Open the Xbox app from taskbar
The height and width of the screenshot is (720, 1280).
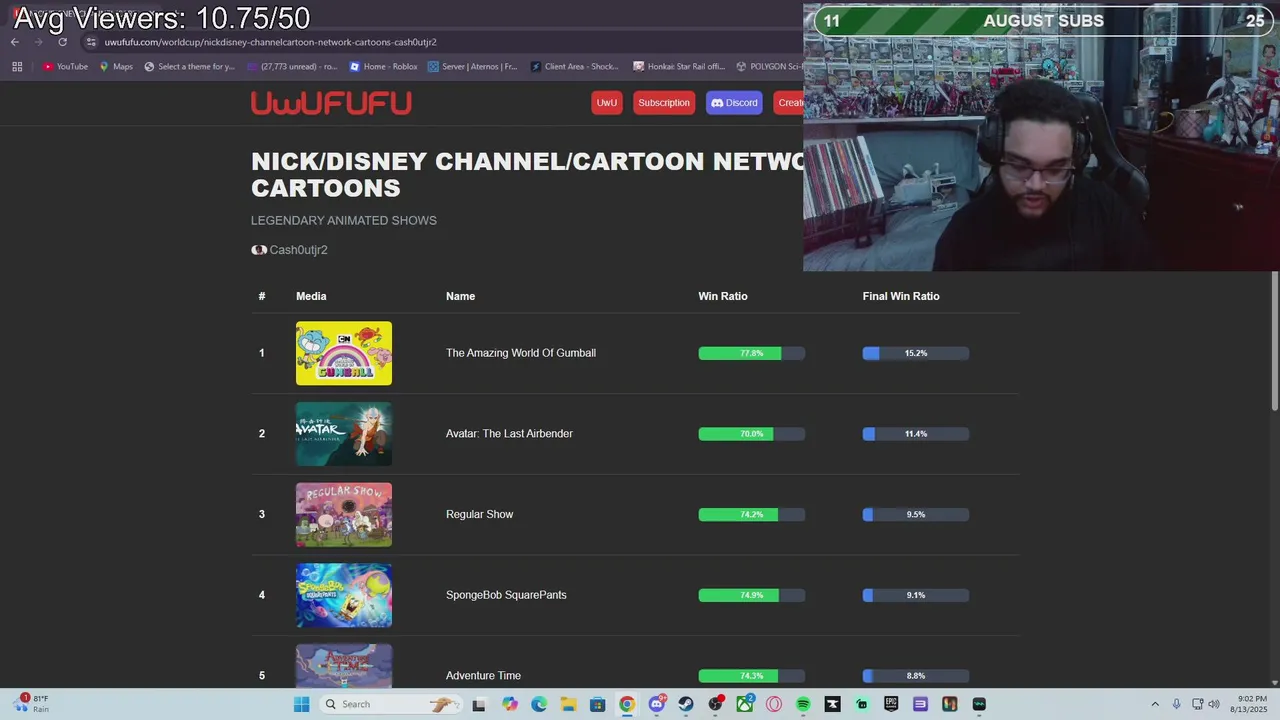pyautogui.click(x=745, y=704)
